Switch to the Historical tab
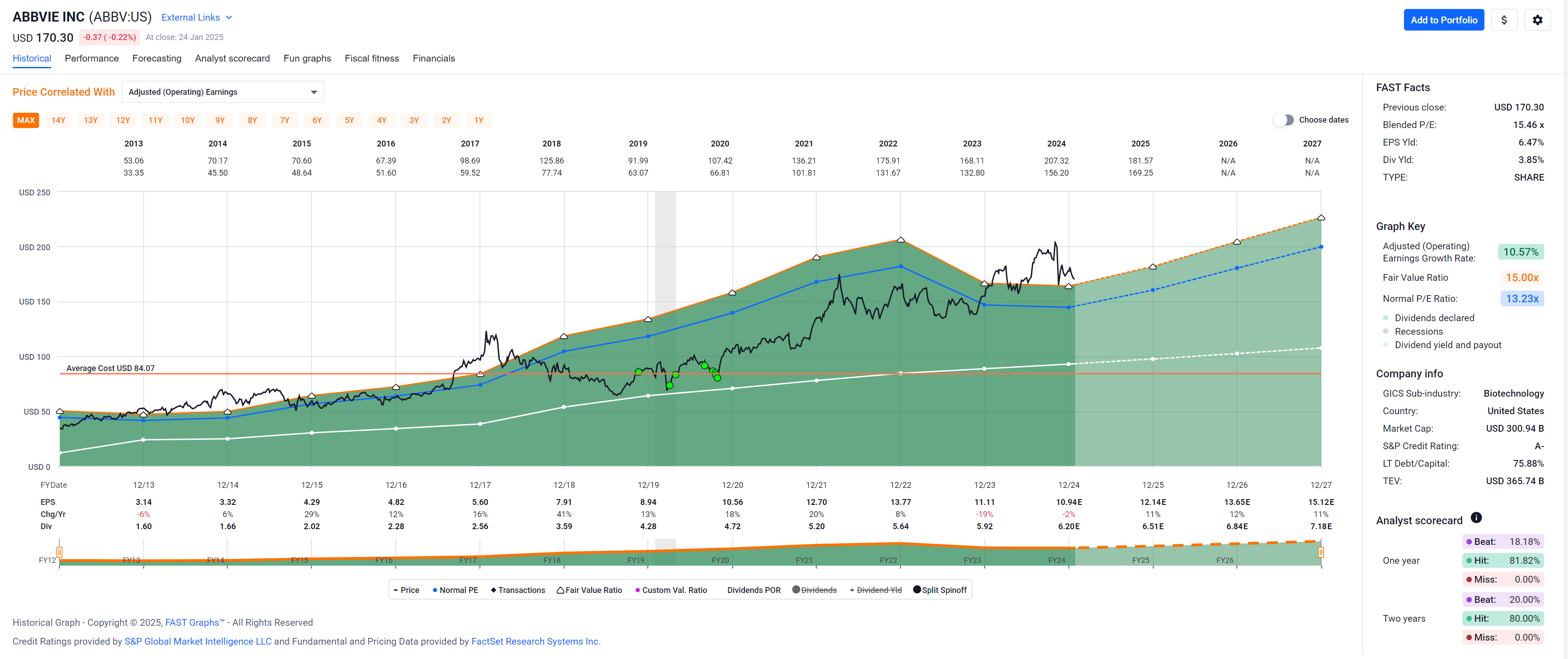The width and height of the screenshot is (1568, 659). 31,58
